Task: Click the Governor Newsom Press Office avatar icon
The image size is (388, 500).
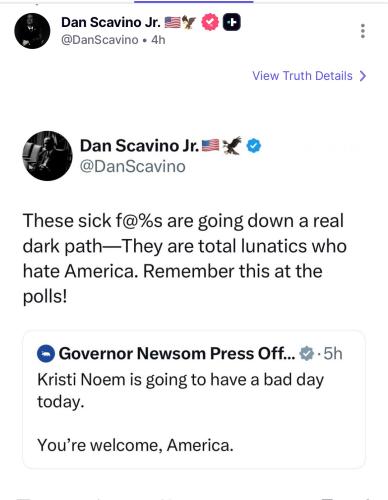Action: pos(46,354)
